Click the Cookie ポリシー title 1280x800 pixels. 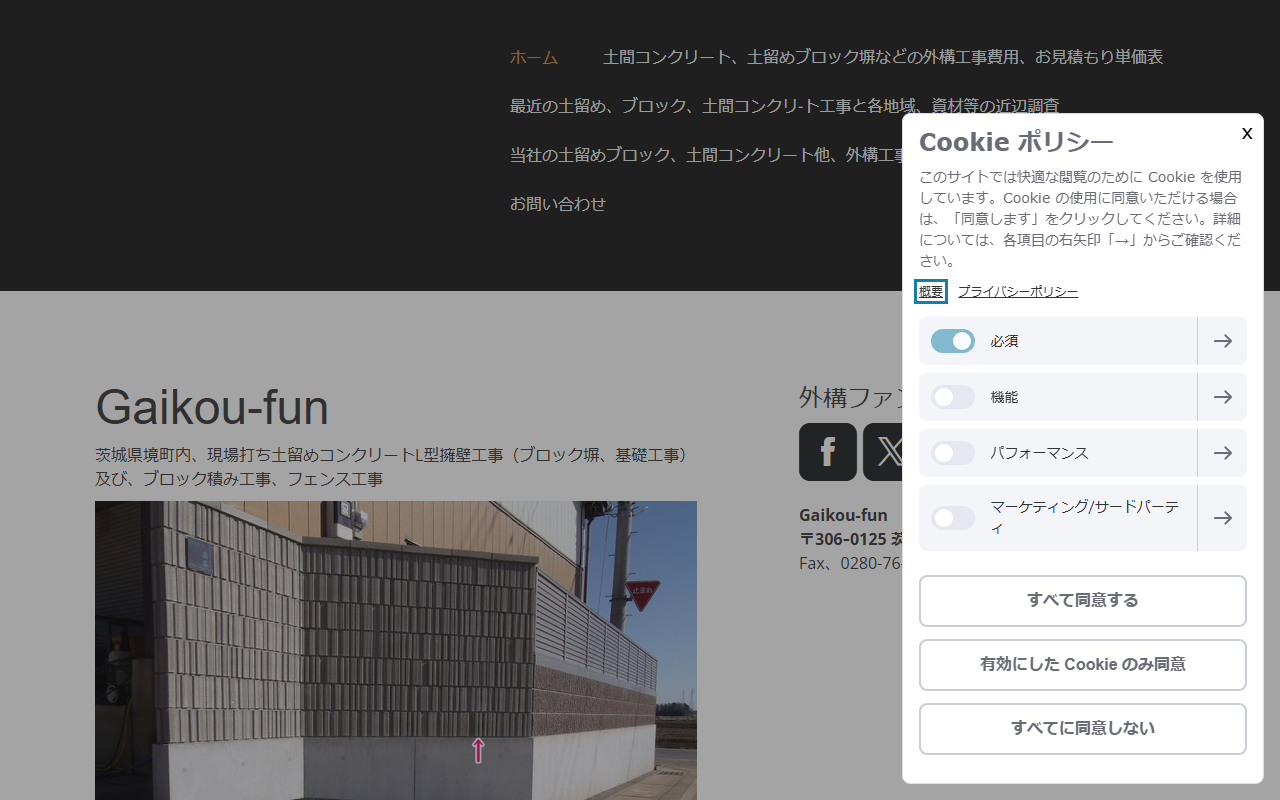click(x=1016, y=142)
